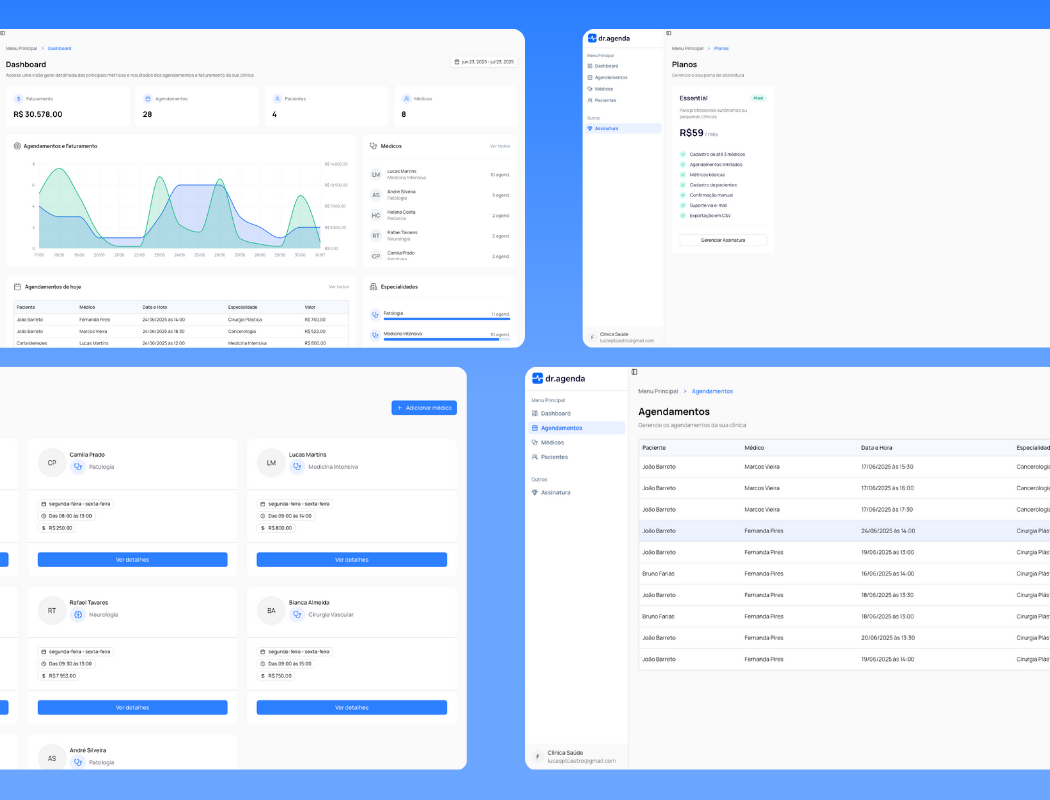Click the stethoscope icon beside Camila Prado's Patologia
The height and width of the screenshot is (800, 1050).
point(78,466)
